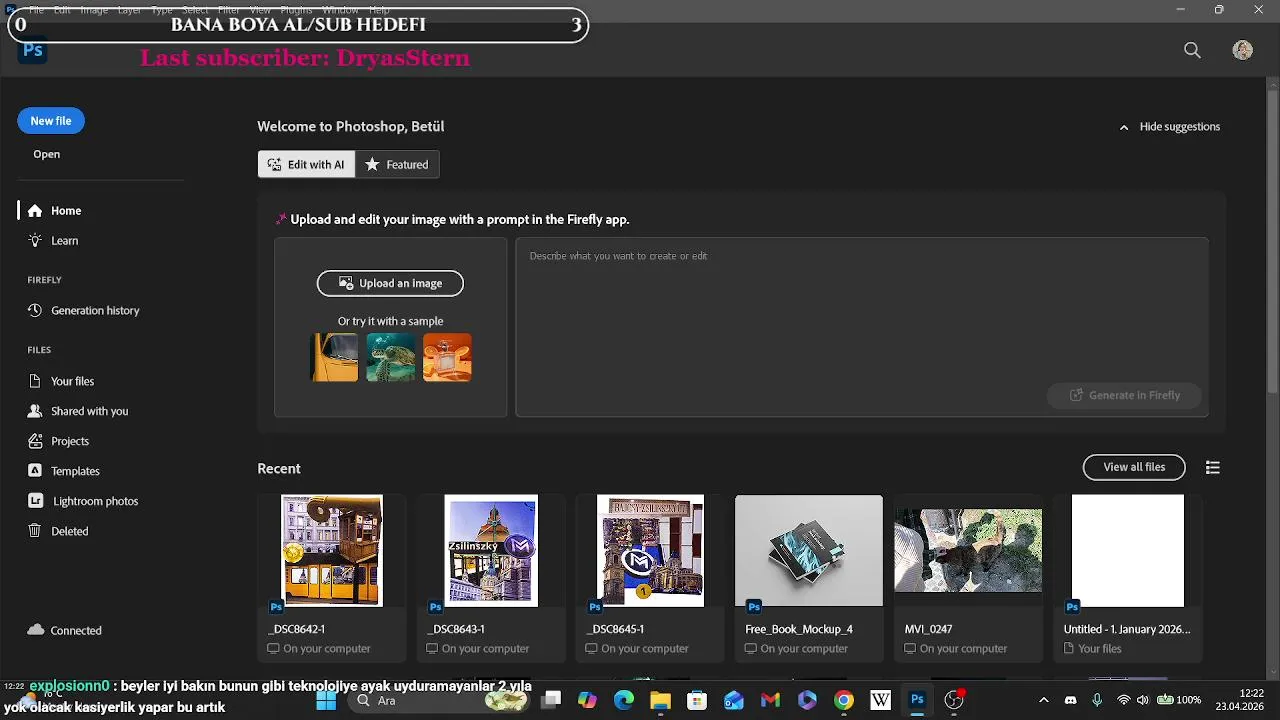Click Generate in Firefly button

pyautogui.click(x=1124, y=395)
